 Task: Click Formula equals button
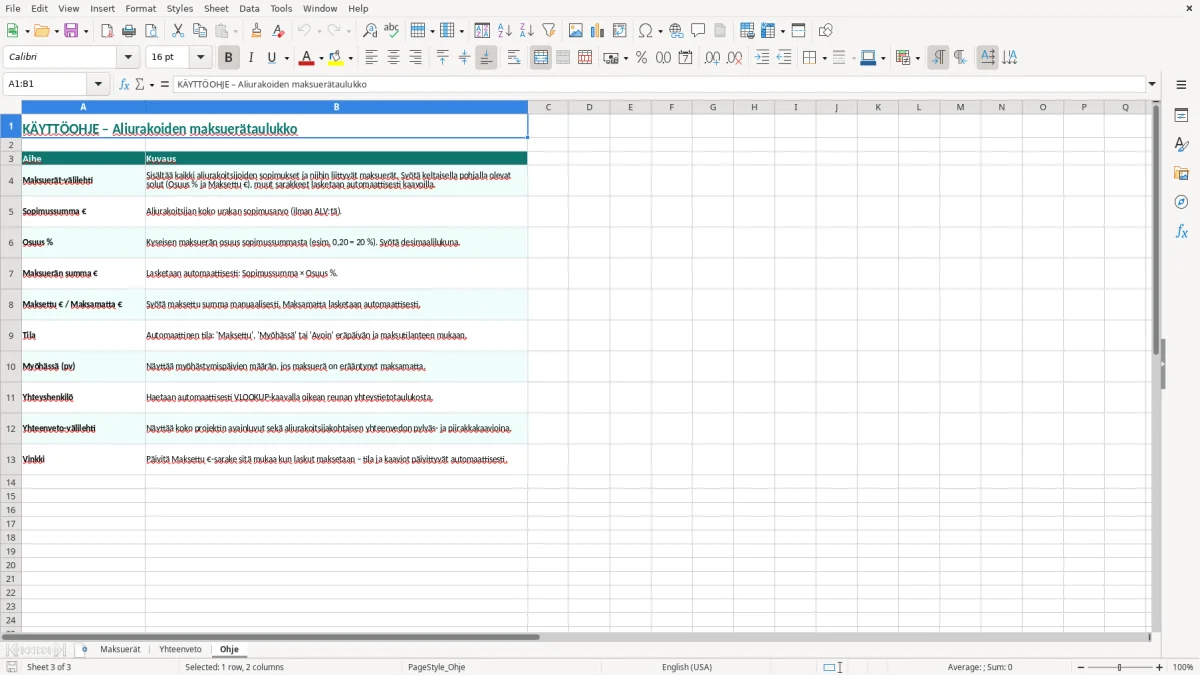(x=165, y=84)
